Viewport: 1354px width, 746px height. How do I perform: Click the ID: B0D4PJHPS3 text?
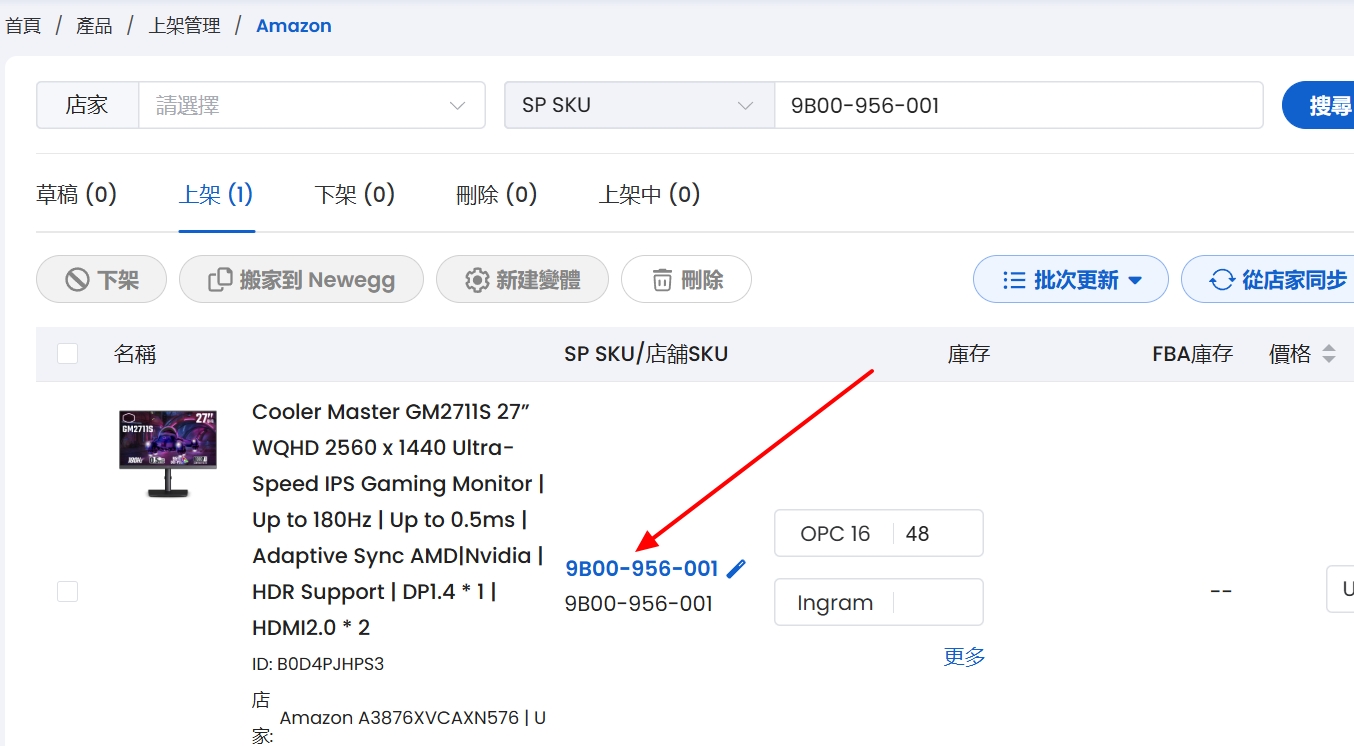[x=318, y=664]
